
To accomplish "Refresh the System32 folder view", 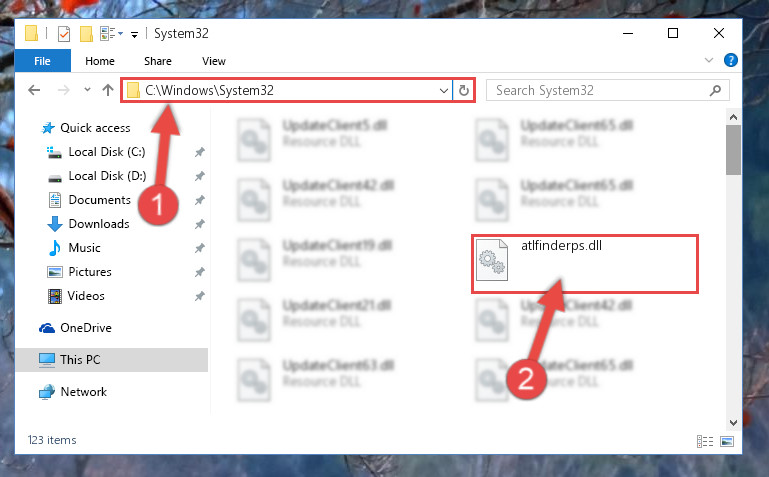I will [463, 91].
